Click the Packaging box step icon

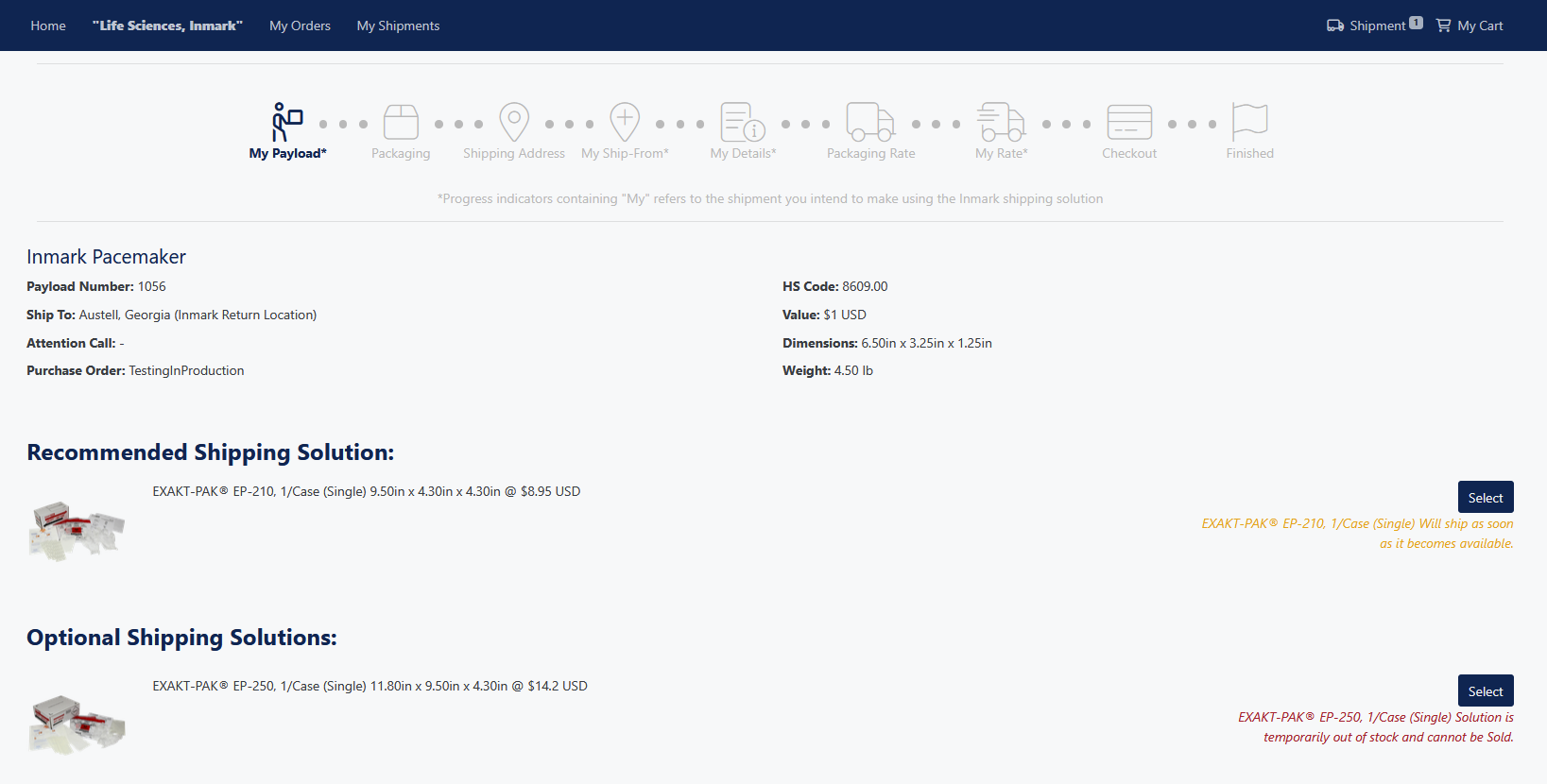[401, 122]
